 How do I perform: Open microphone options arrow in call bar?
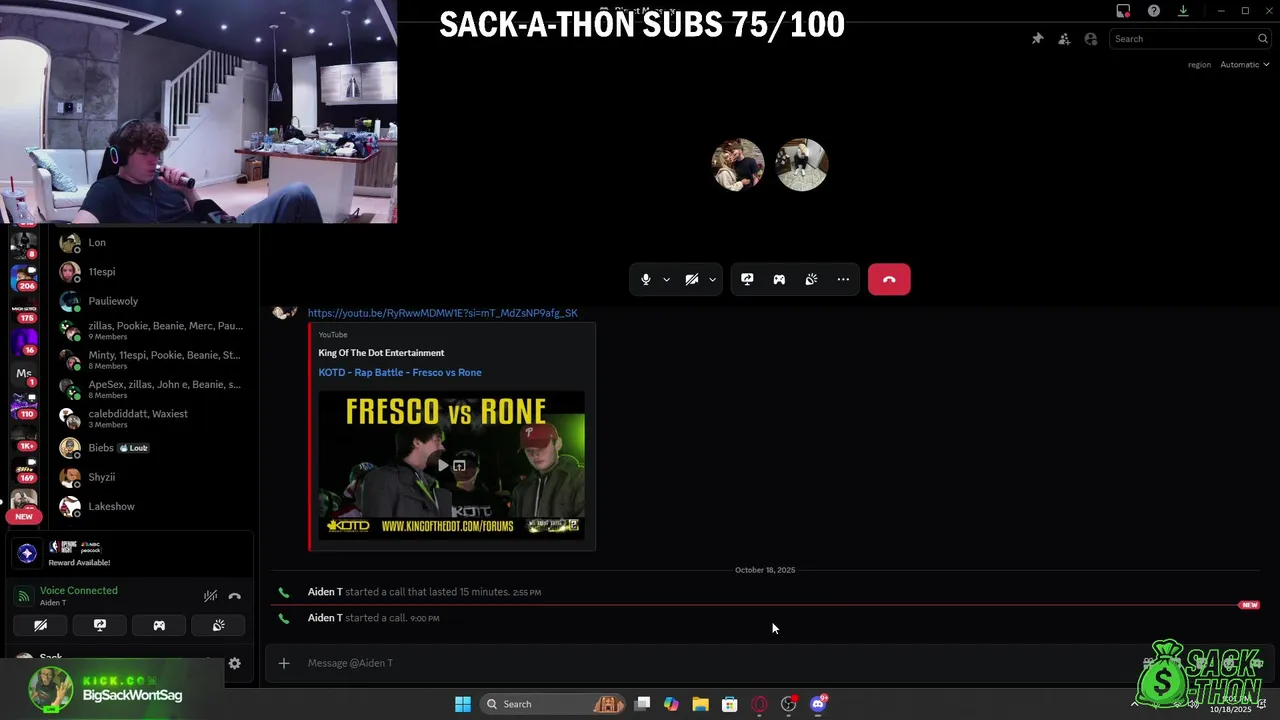pos(666,280)
